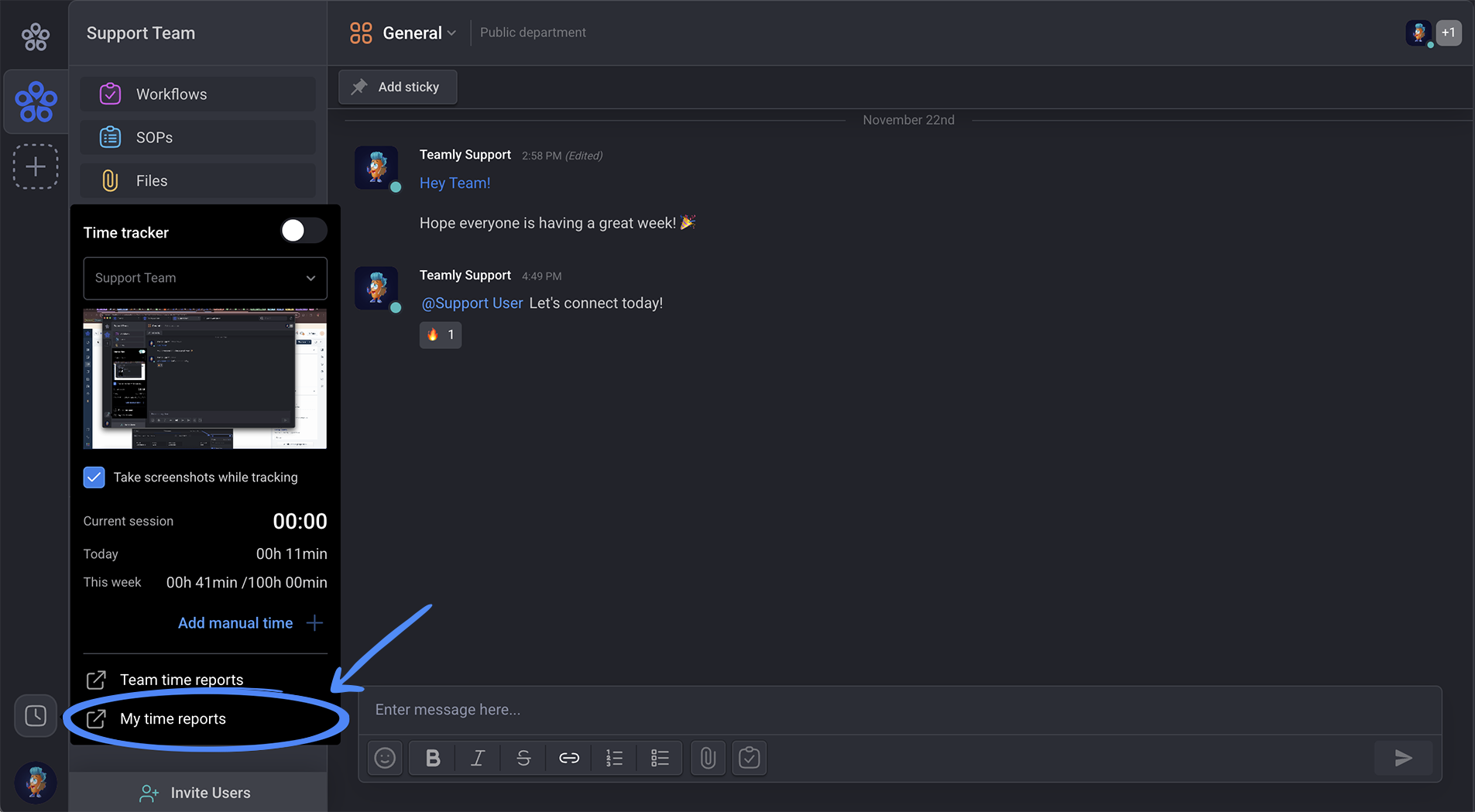Click Add manual time link

pyautogui.click(x=235, y=623)
